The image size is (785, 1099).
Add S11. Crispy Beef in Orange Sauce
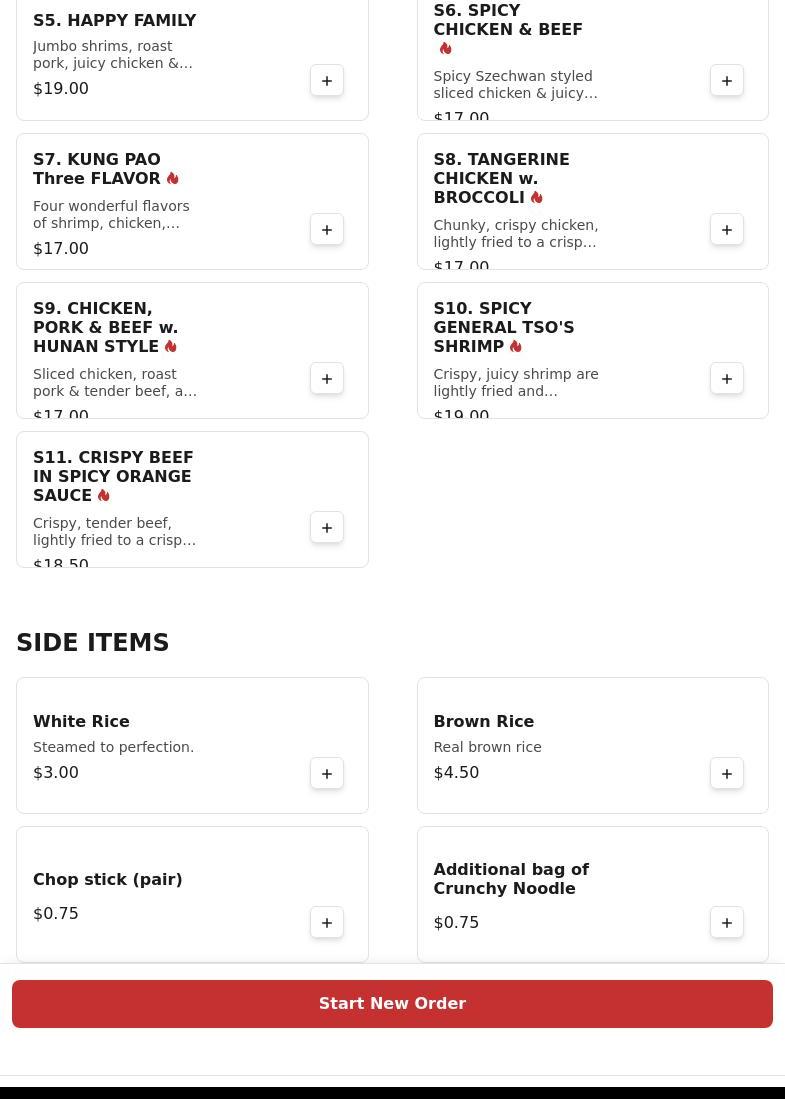click(x=327, y=527)
